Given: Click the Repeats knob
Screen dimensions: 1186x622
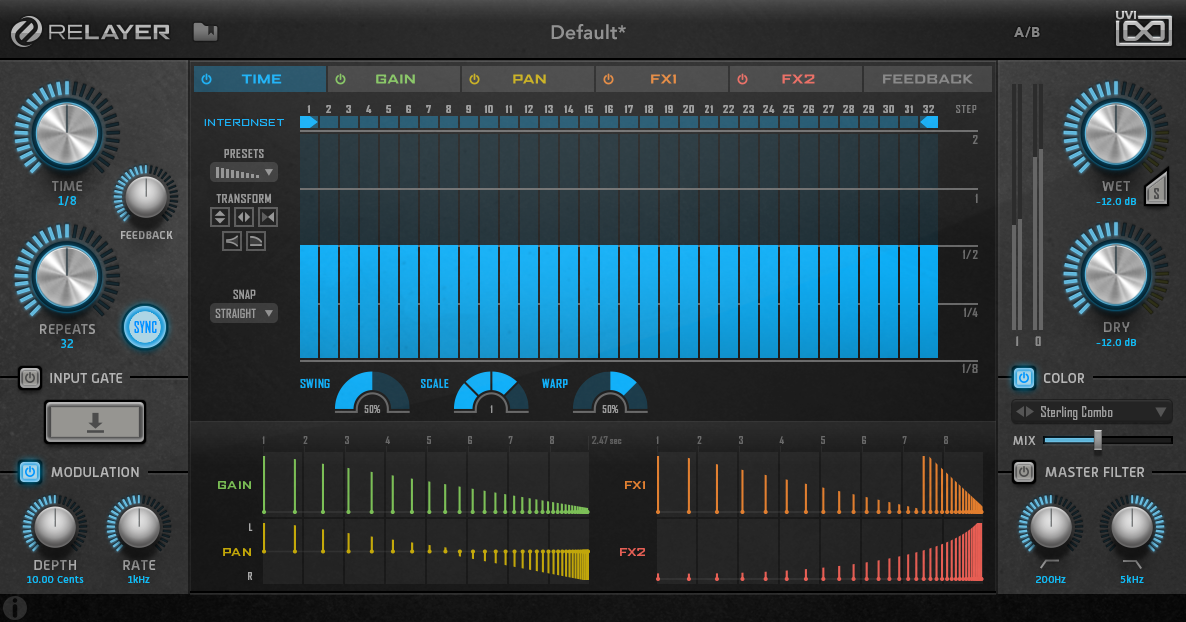Looking at the screenshot, I should click(x=67, y=275).
